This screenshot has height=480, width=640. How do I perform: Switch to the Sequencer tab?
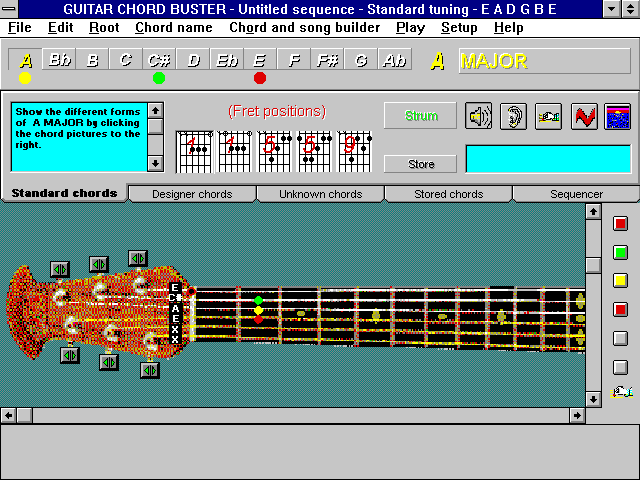point(576,194)
